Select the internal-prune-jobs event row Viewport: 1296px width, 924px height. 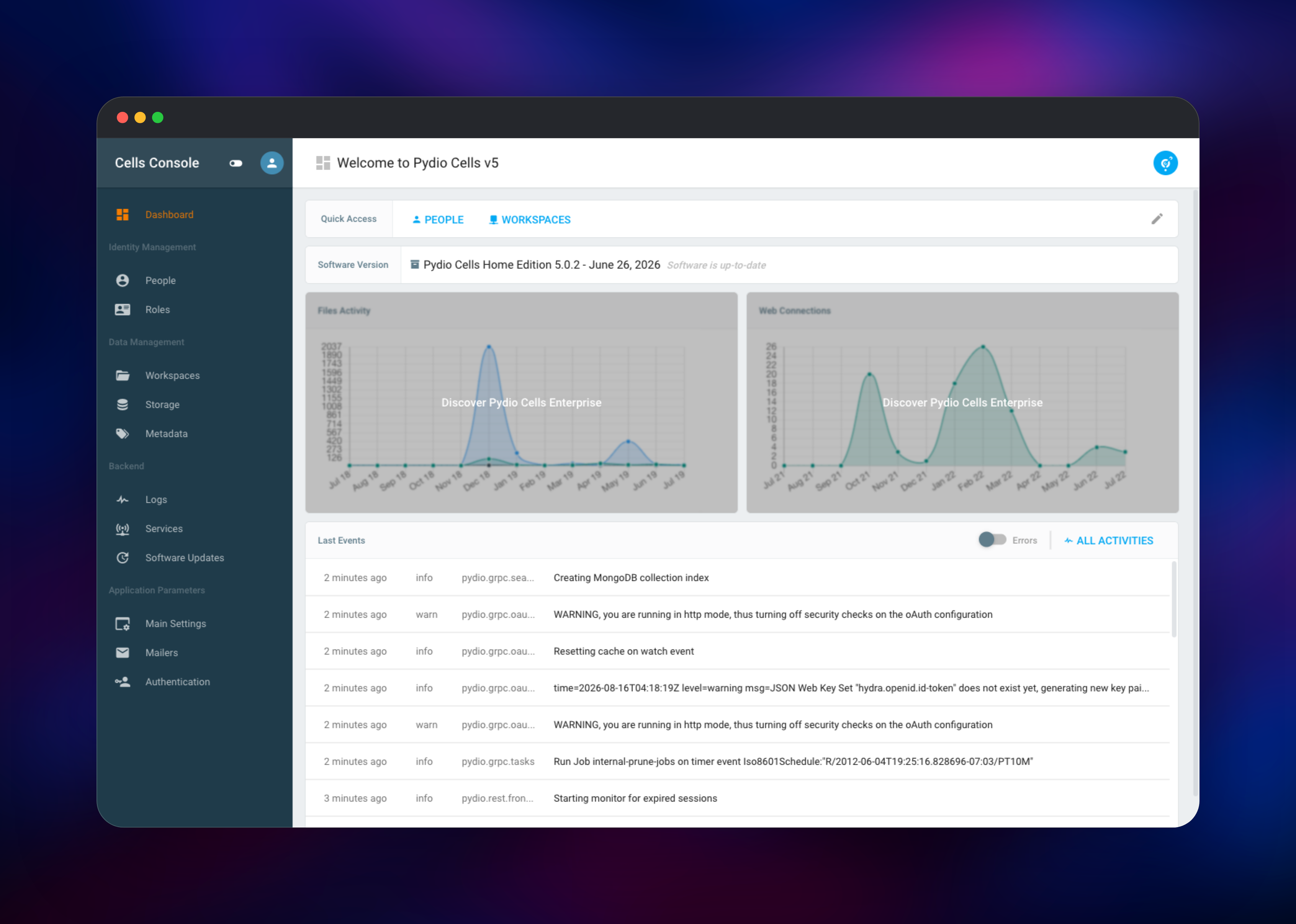point(737,761)
